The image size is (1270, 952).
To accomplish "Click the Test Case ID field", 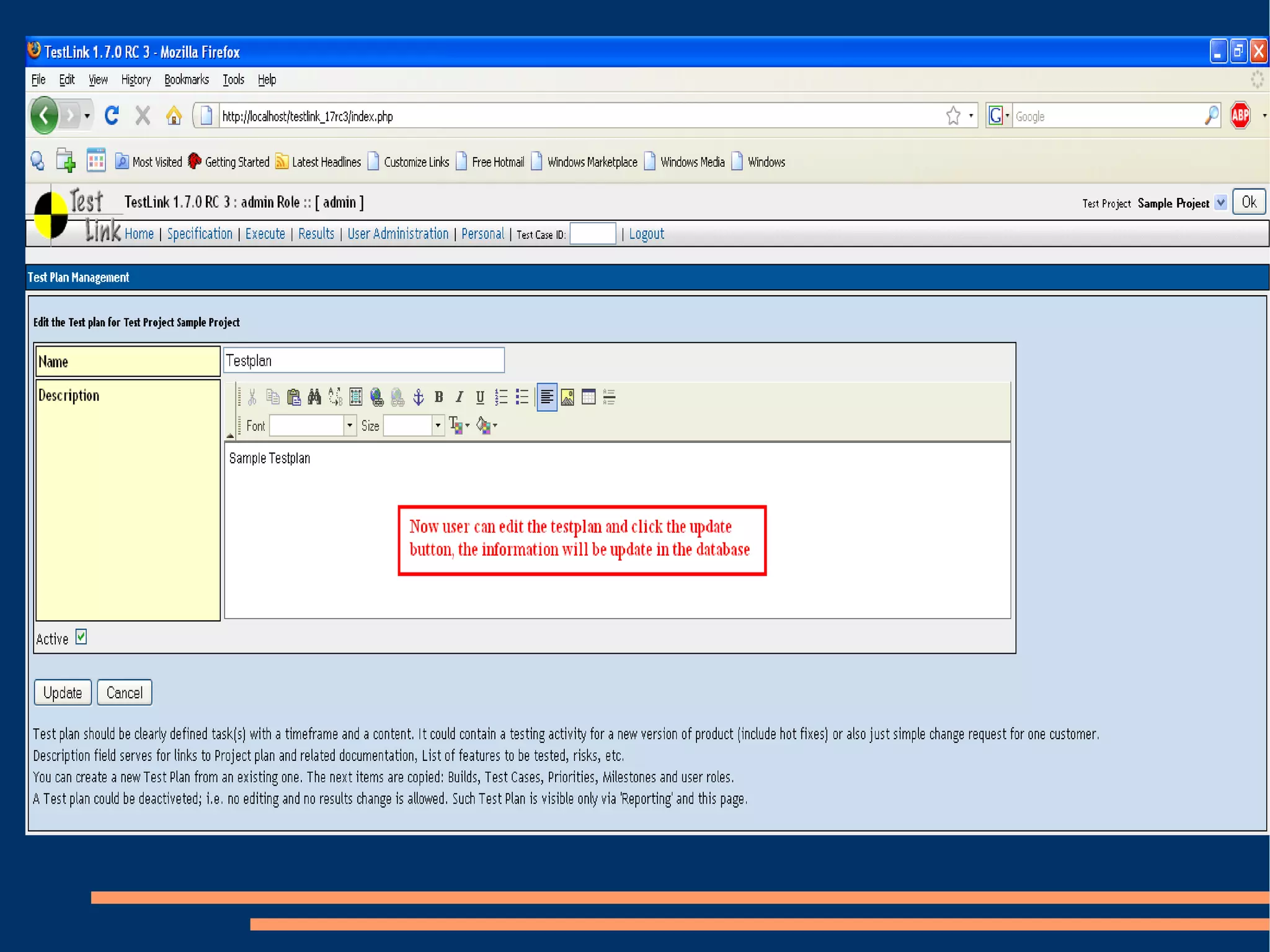I will pyautogui.click(x=593, y=234).
